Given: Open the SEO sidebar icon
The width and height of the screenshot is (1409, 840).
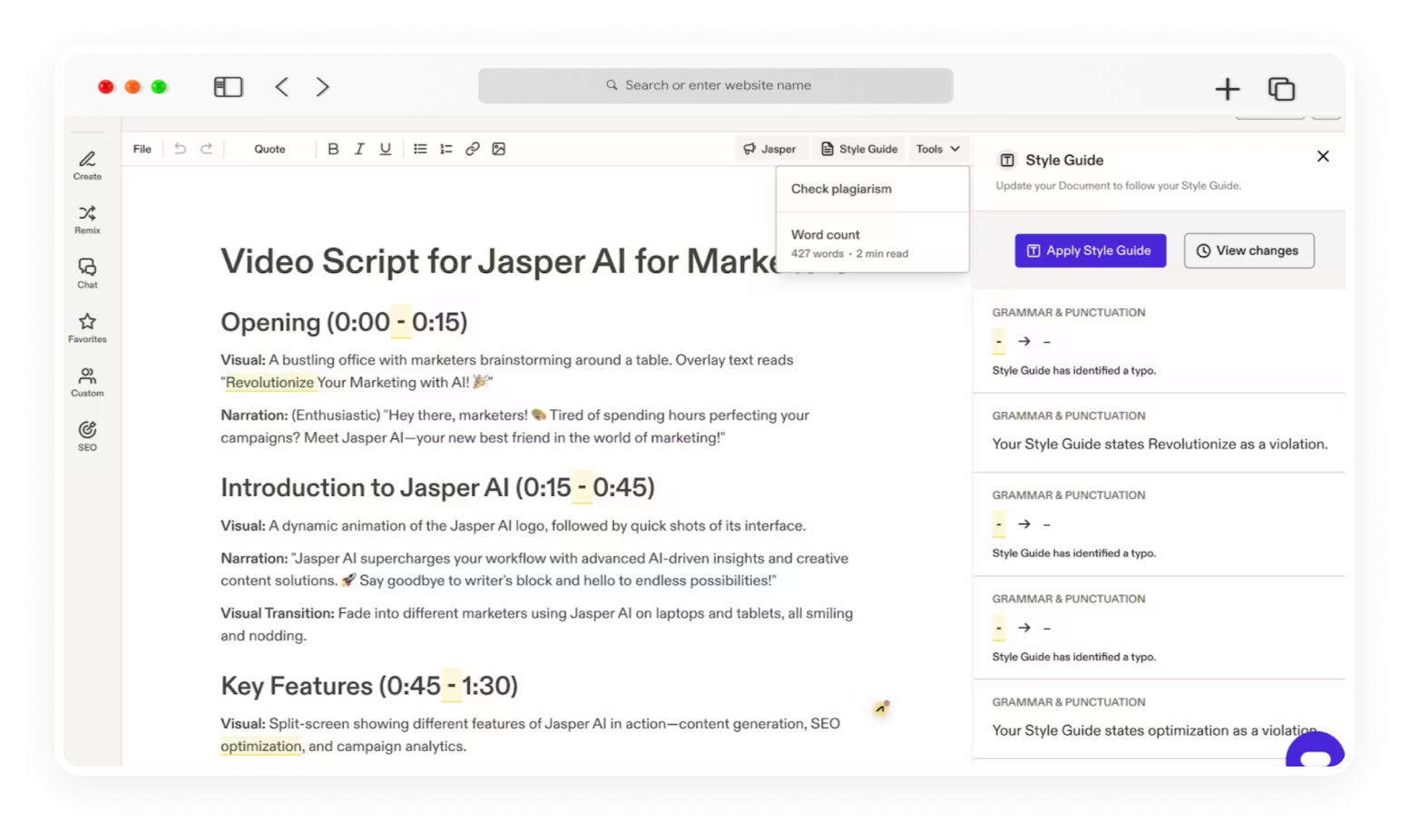Looking at the screenshot, I should [87, 435].
